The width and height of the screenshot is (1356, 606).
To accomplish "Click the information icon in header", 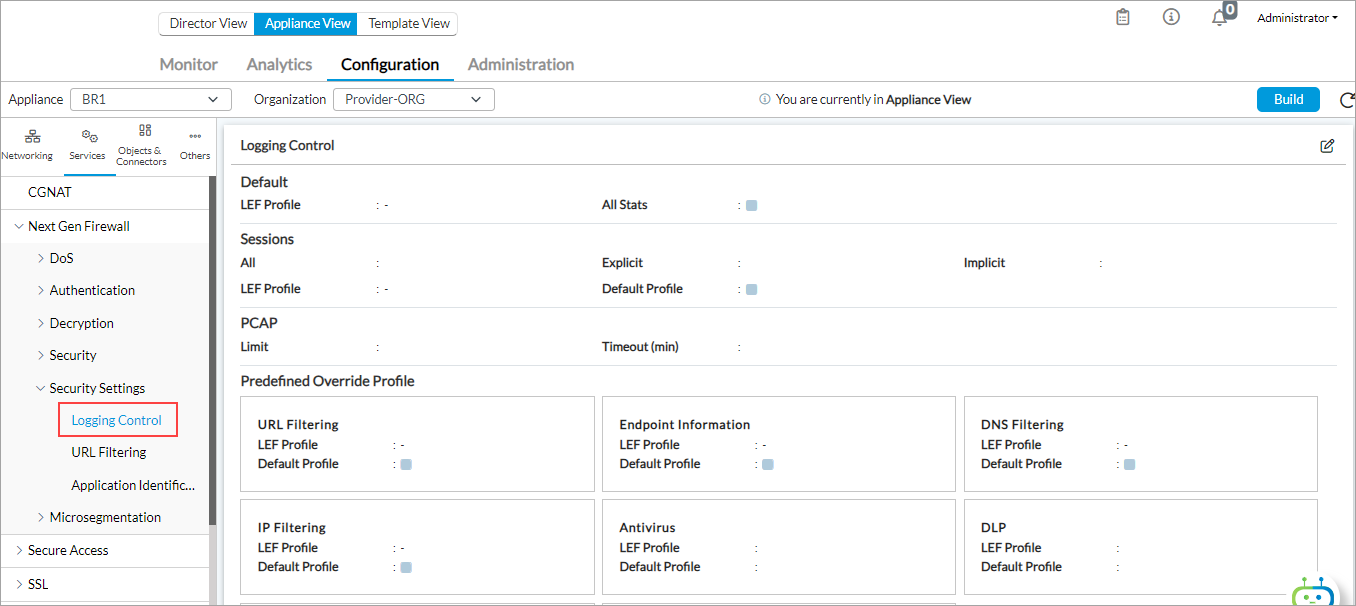I will pos(1171,18).
